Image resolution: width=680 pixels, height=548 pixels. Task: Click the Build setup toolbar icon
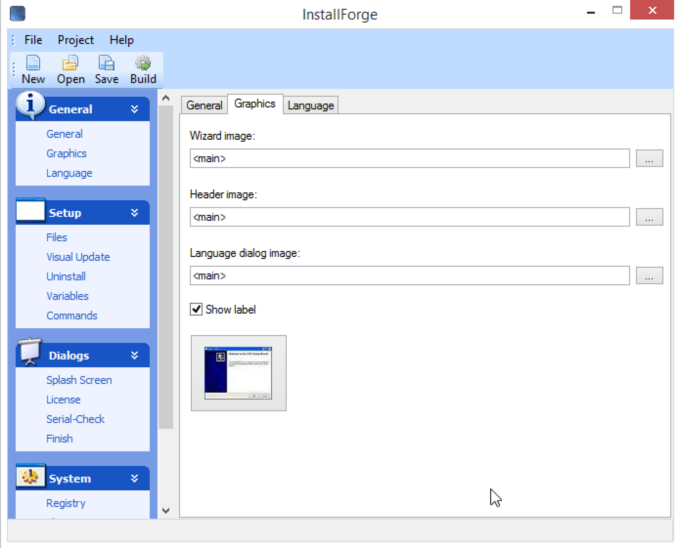pos(143,69)
